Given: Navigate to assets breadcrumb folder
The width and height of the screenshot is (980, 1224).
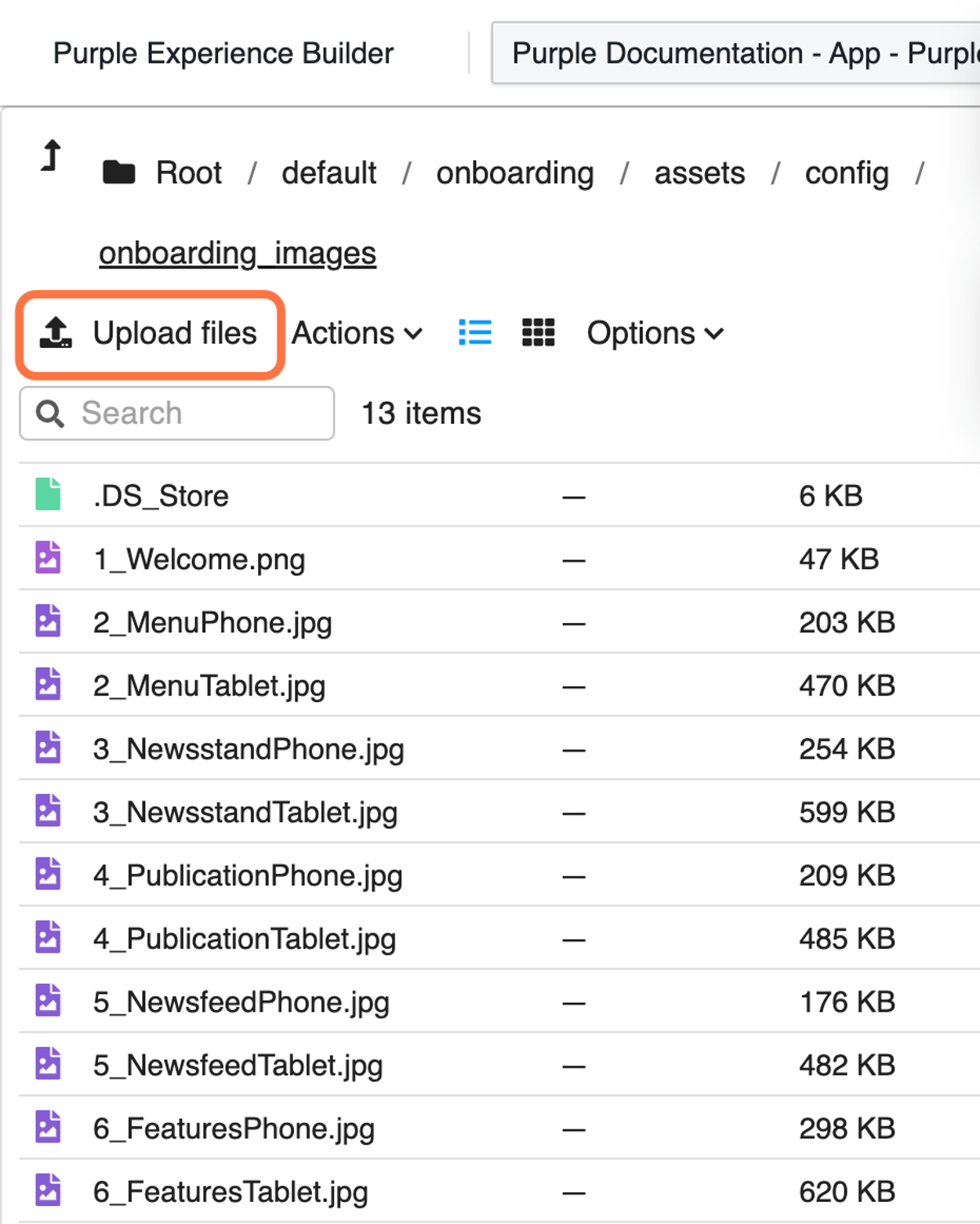Looking at the screenshot, I should pyautogui.click(x=700, y=173).
